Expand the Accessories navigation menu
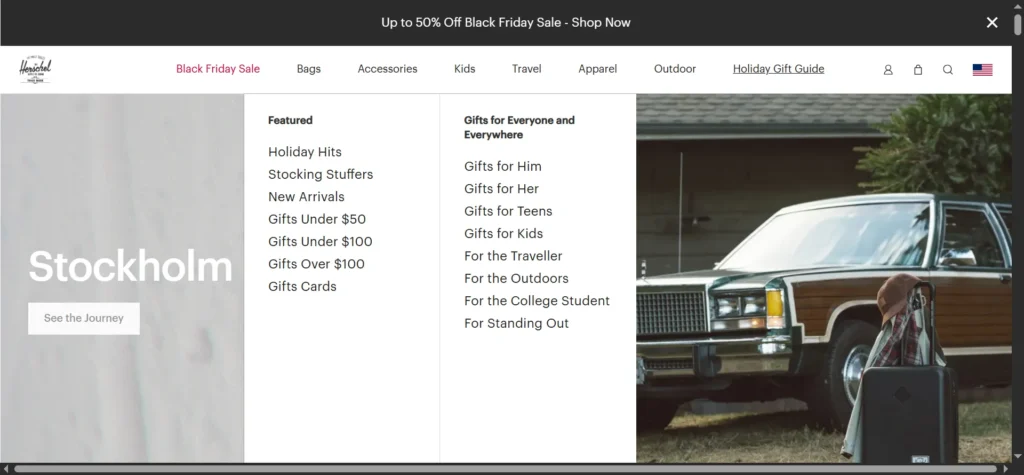The width and height of the screenshot is (1024, 475). [x=387, y=69]
